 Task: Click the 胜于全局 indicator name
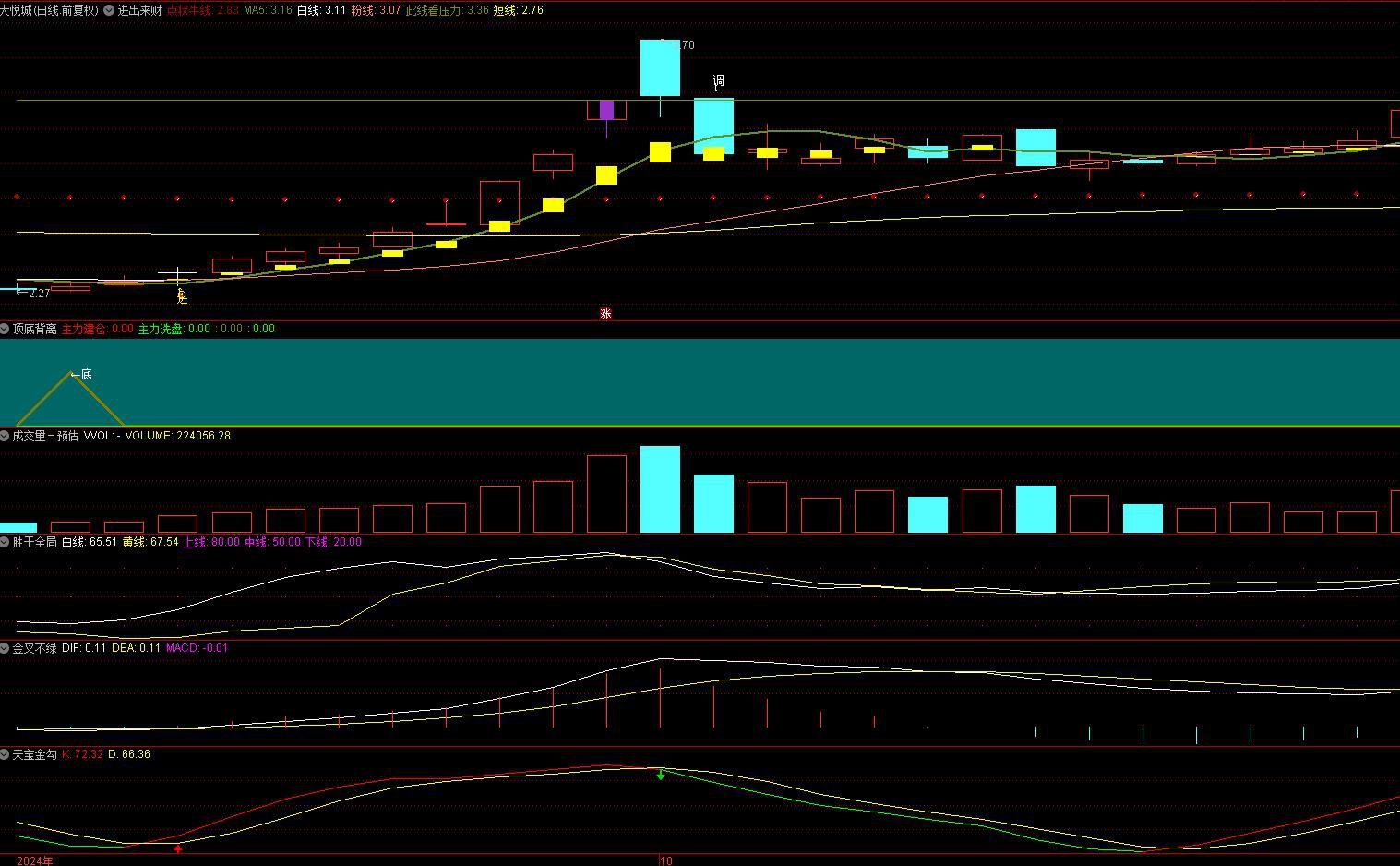pos(35,542)
